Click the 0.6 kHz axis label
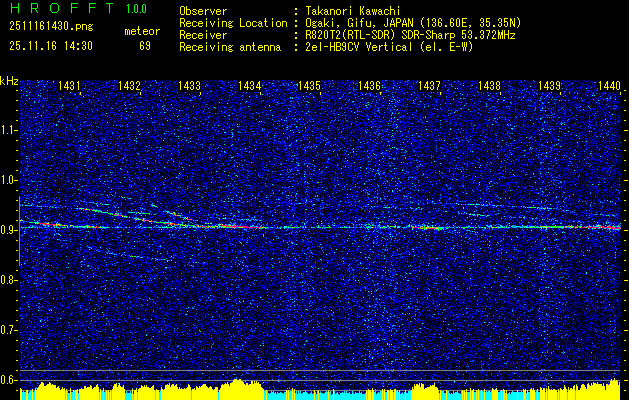 [9, 380]
